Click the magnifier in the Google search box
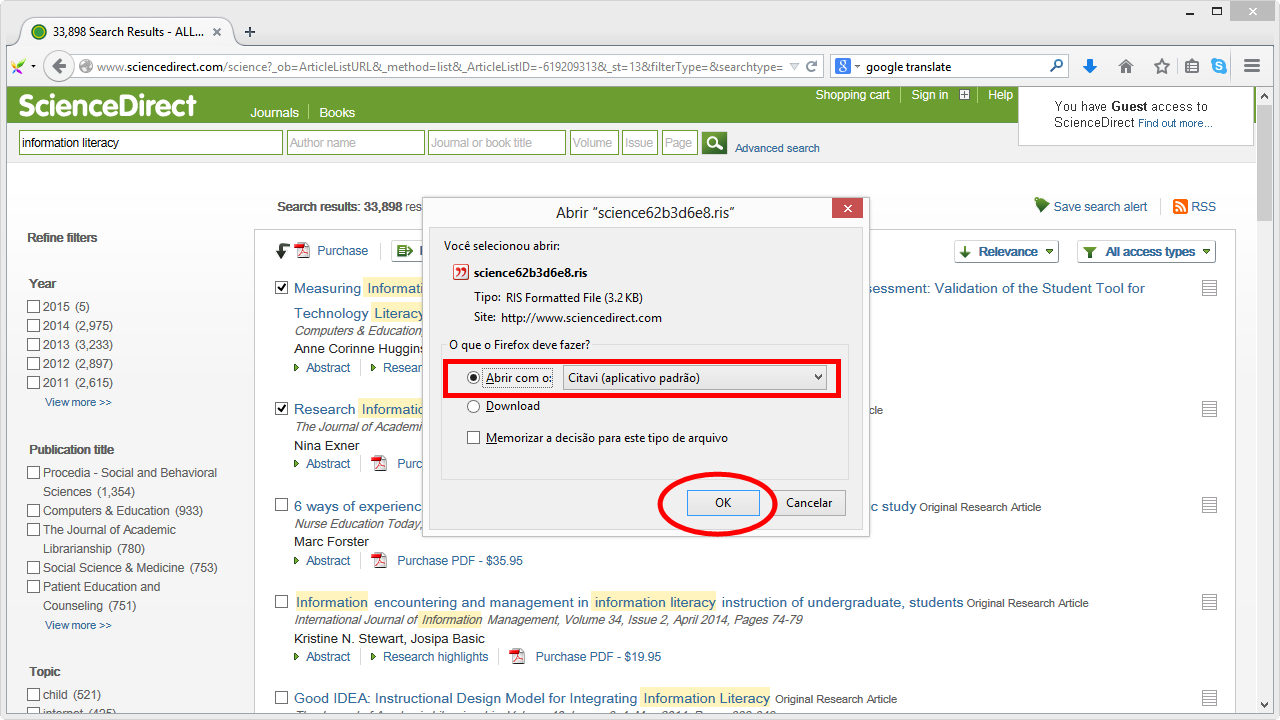The height and width of the screenshot is (720, 1280). tap(1057, 67)
